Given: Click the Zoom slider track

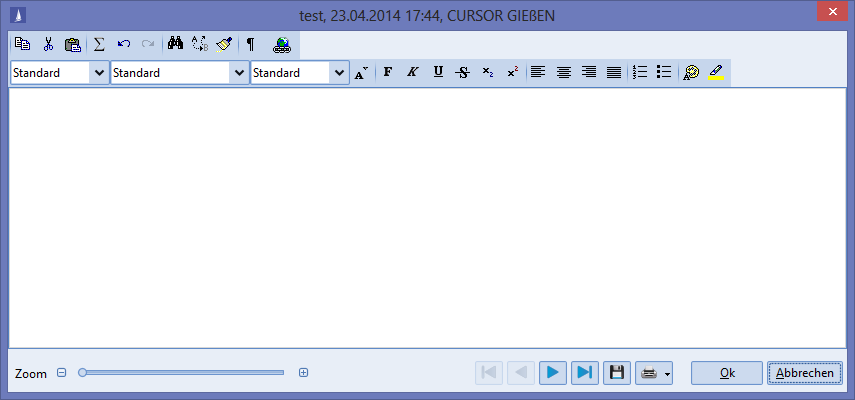Looking at the screenshot, I should pos(181,373).
